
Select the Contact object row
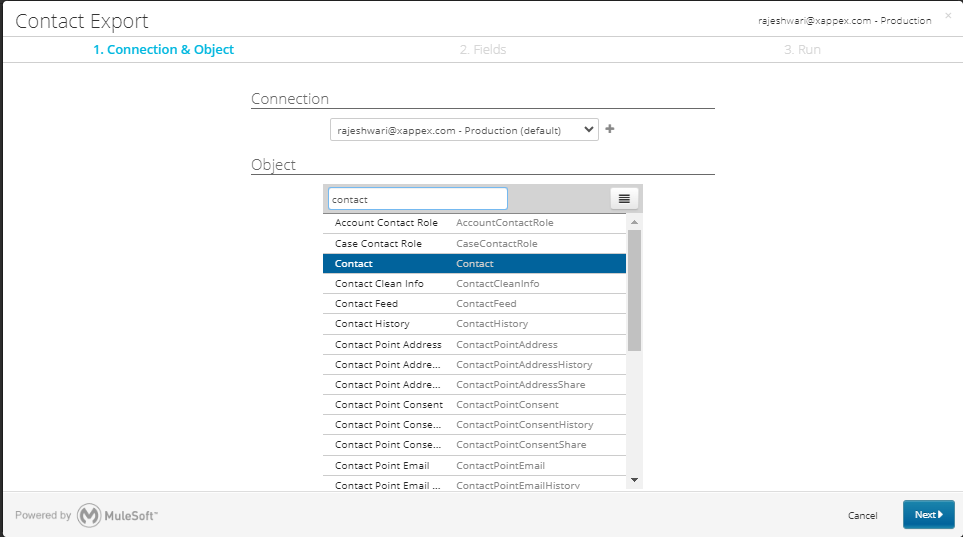pyautogui.click(x=474, y=264)
